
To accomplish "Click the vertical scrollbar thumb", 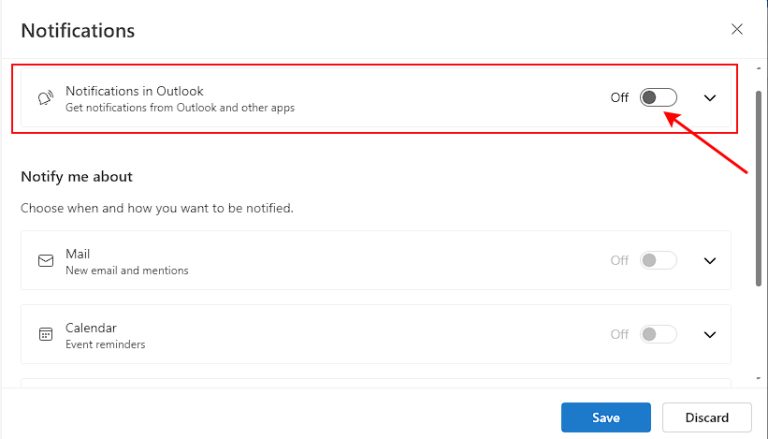I will pos(759,188).
